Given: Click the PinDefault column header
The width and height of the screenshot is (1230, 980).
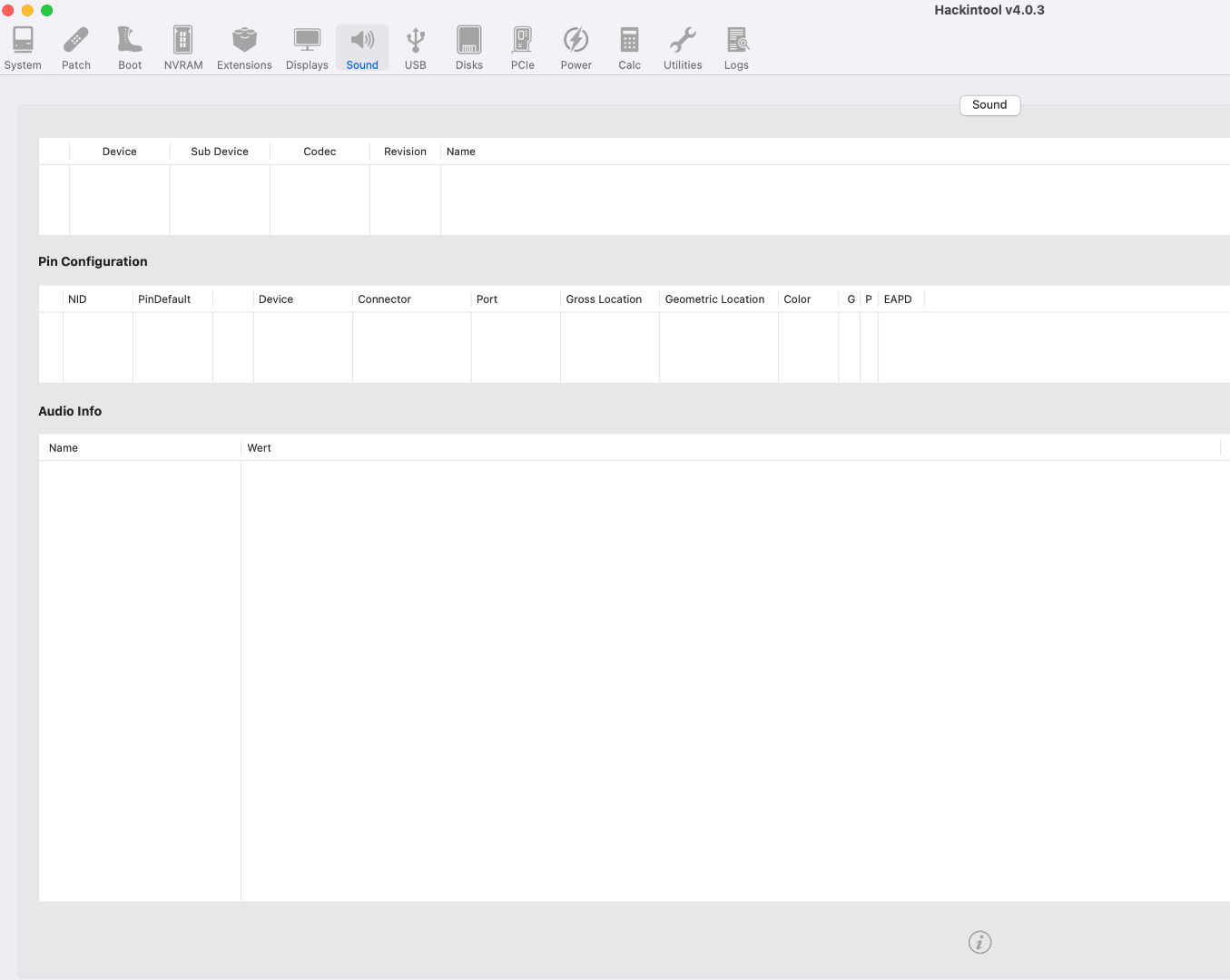Looking at the screenshot, I should pos(164,299).
